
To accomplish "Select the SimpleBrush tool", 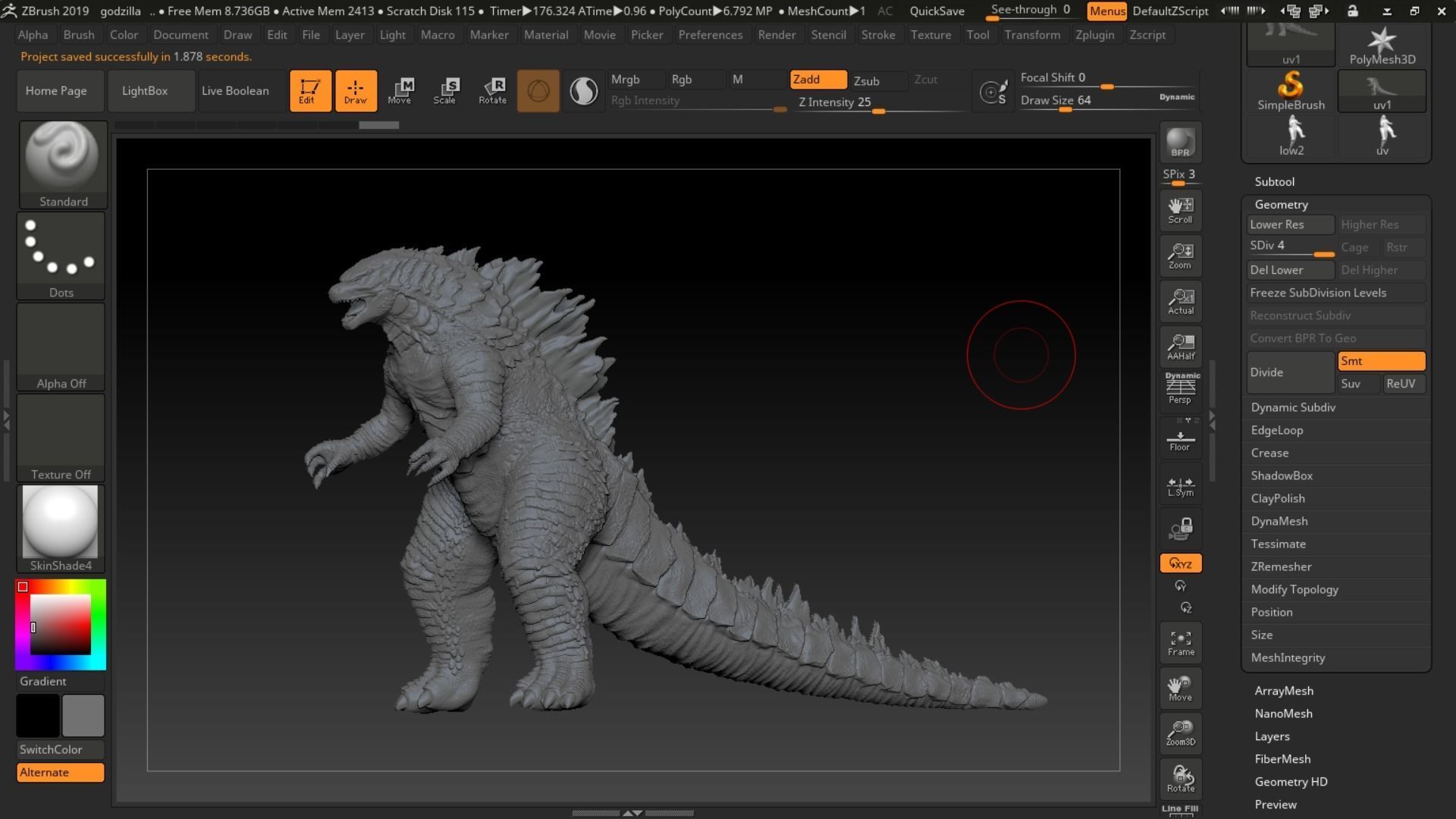I will click(1291, 91).
